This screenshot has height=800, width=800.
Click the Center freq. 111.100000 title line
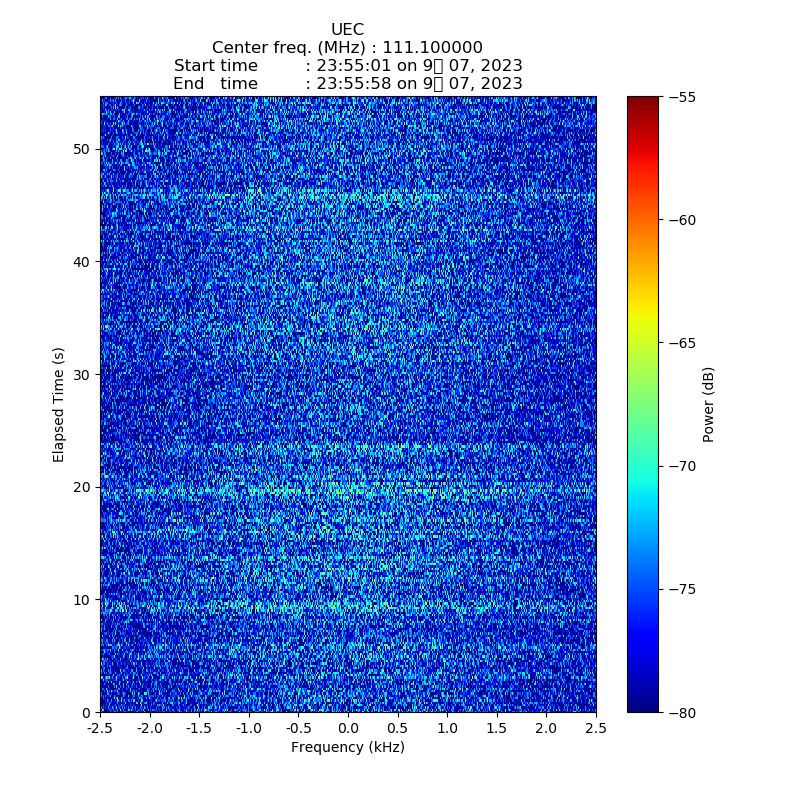click(x=347, y=48)
